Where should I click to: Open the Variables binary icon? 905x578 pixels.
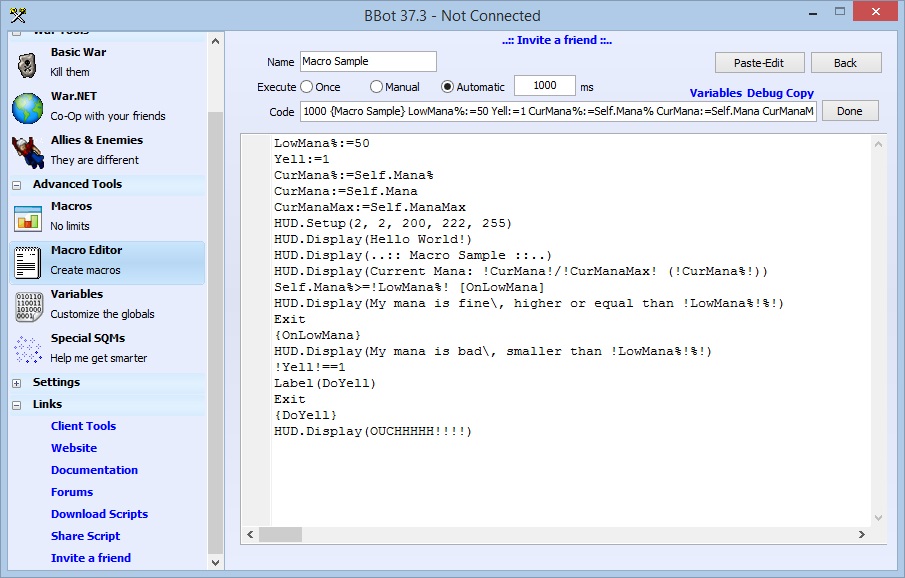[x=28, y=305]
